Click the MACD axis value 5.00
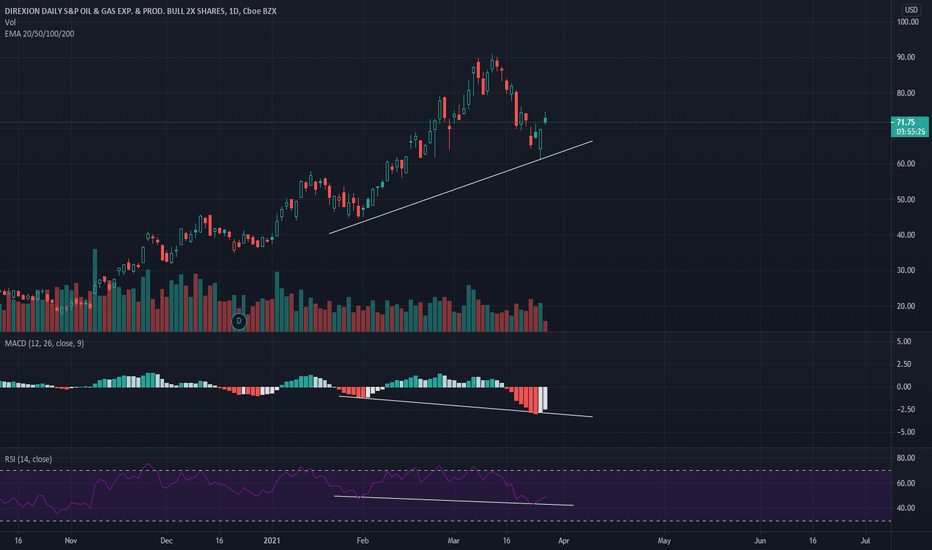This screenshot has width=932, height=550. pos(903,341)
